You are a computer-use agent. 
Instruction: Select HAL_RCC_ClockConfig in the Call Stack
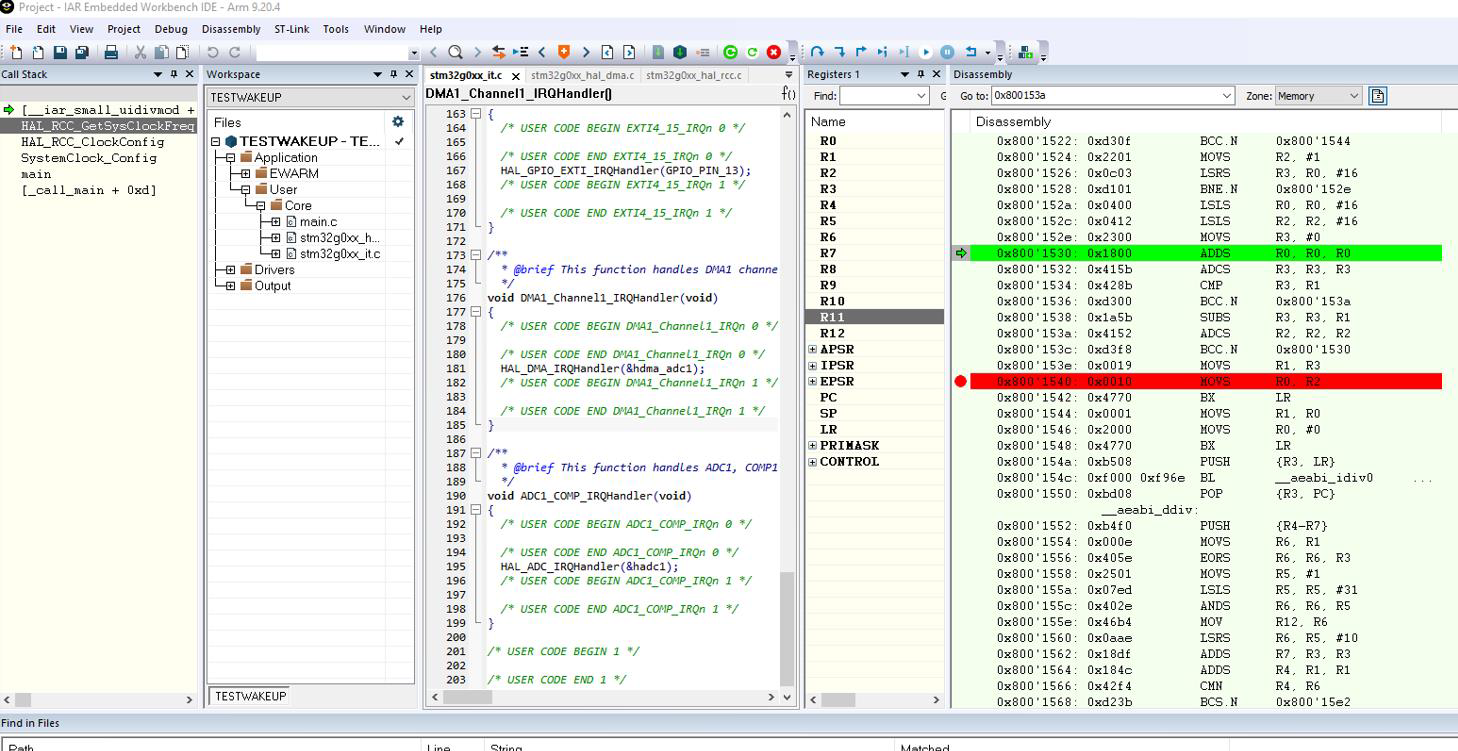coord(93,142)
